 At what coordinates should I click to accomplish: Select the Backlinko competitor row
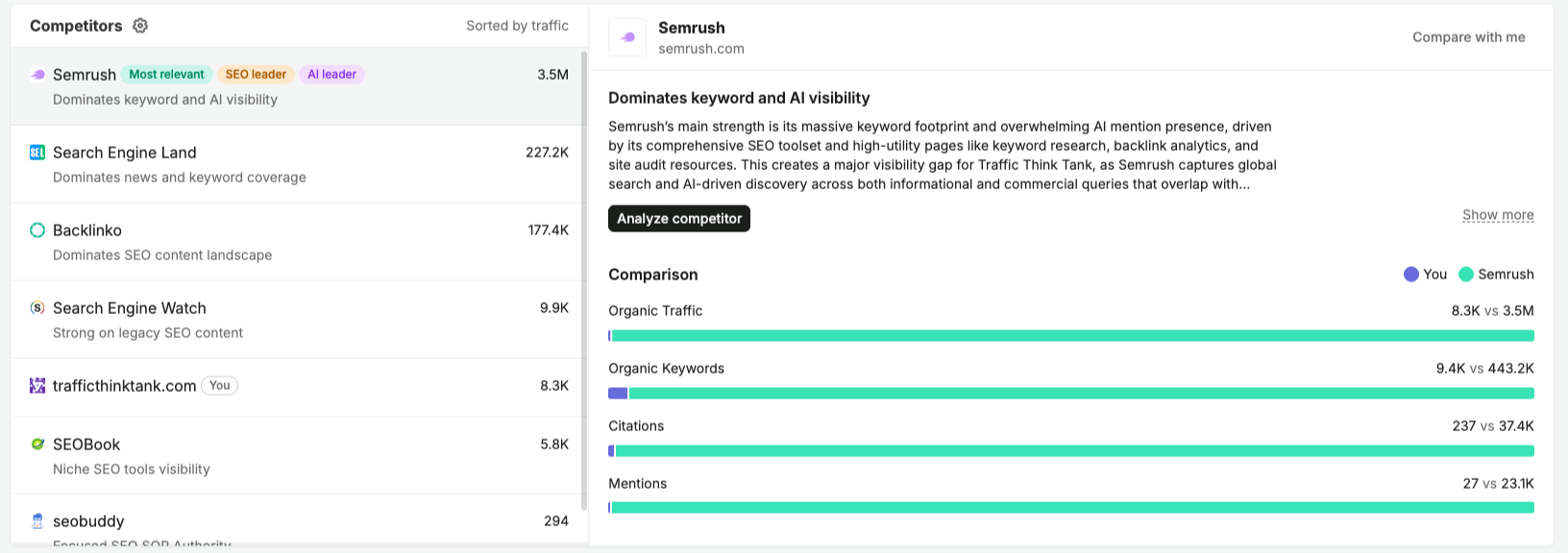[296, 242]
